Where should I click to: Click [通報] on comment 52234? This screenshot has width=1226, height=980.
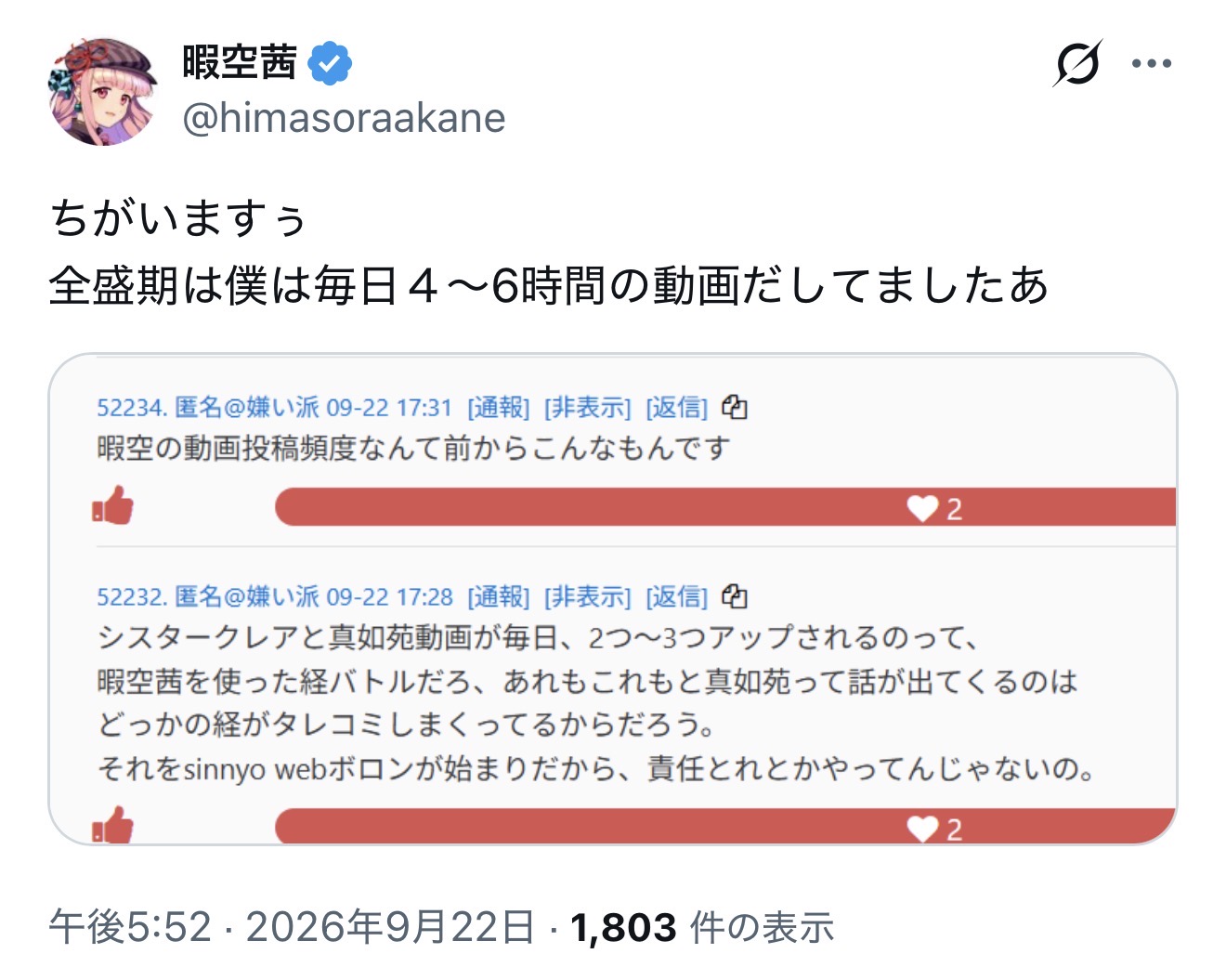(x=499, y=408)
